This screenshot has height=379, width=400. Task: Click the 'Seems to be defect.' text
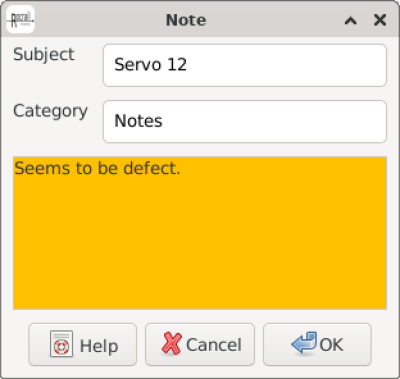[x=97, y=168]
